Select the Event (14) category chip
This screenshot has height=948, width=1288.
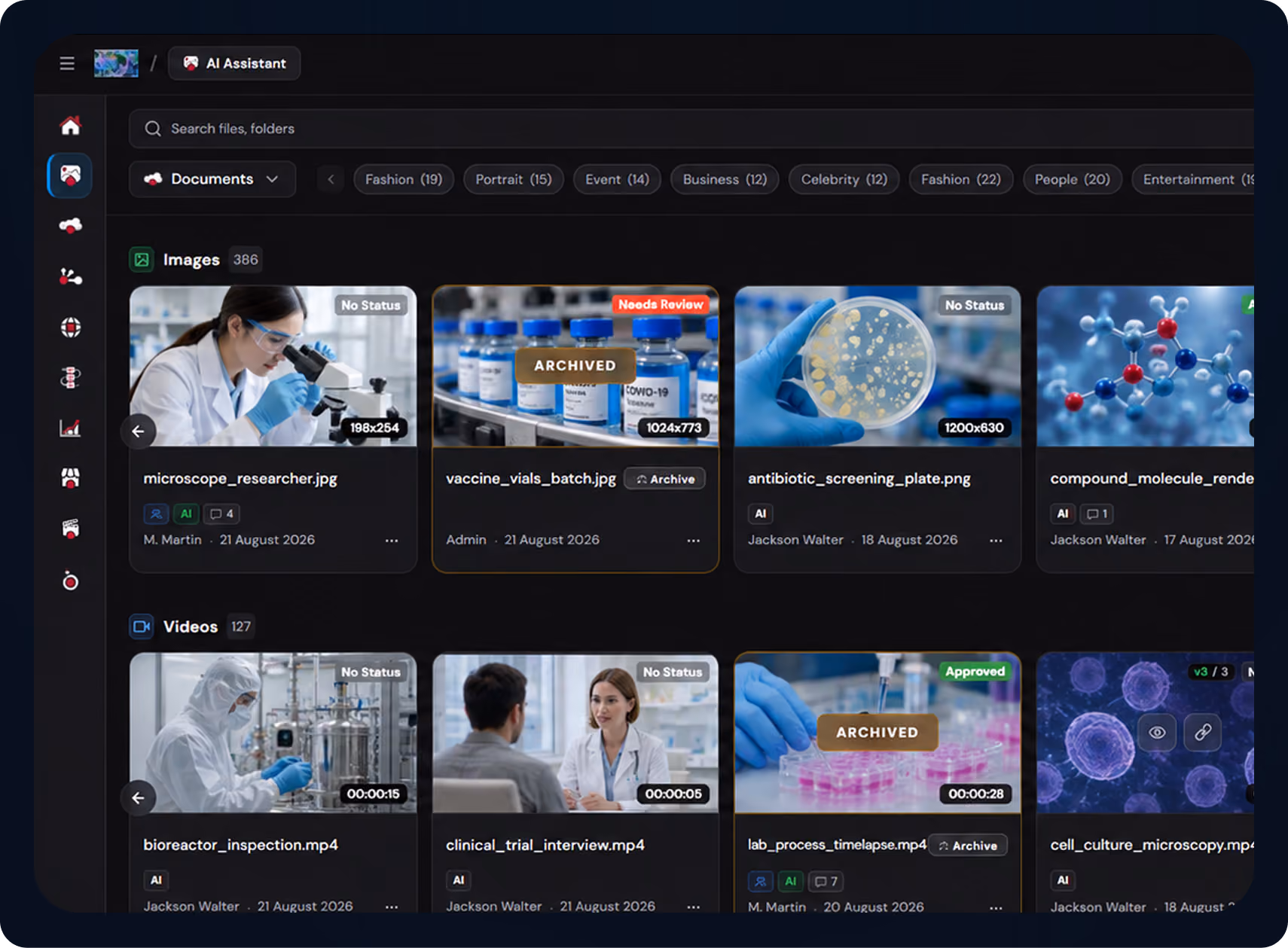(x=617, y=179)
